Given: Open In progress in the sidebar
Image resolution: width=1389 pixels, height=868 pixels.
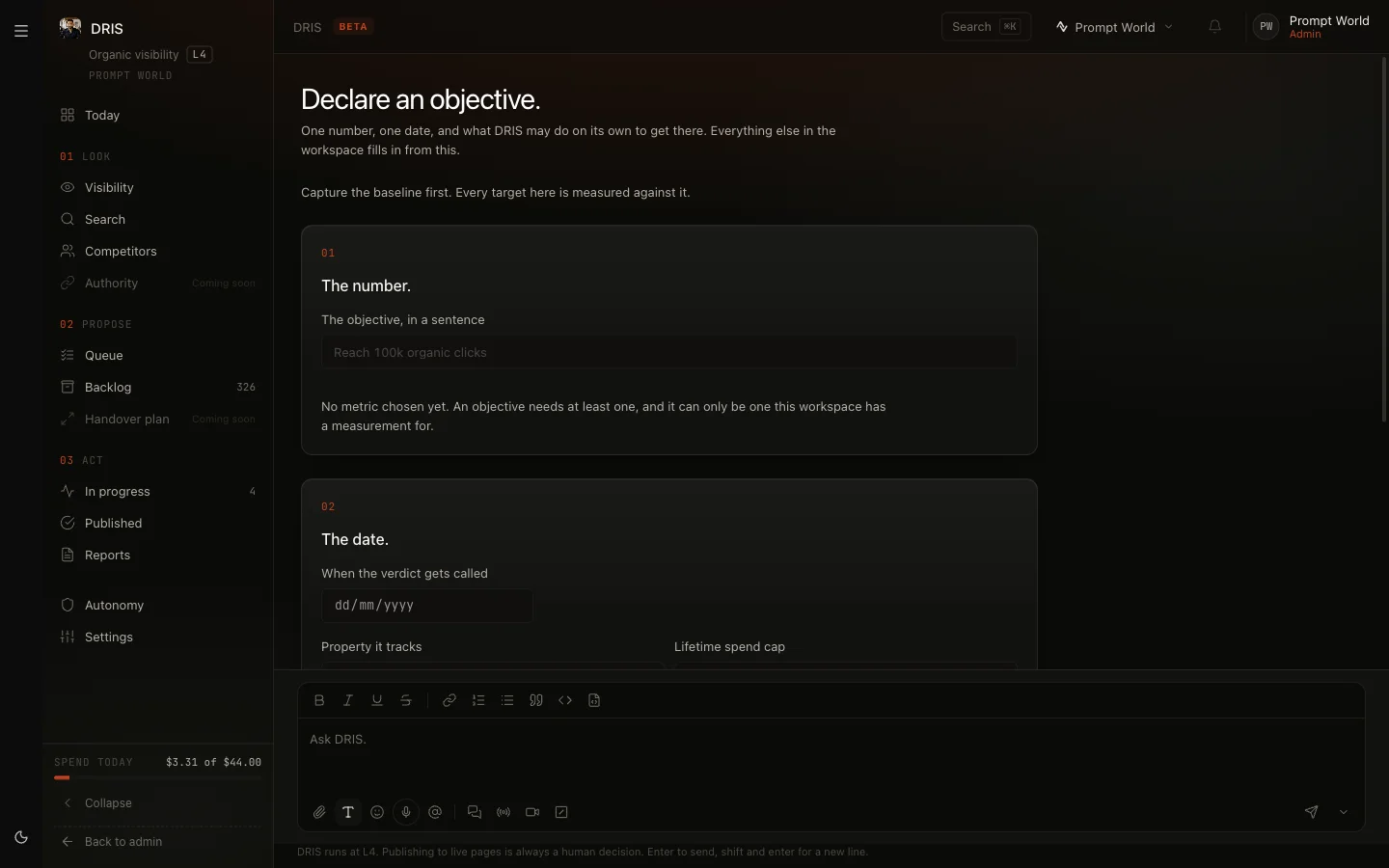Looking at the screenshot, I should pos(157,491).
